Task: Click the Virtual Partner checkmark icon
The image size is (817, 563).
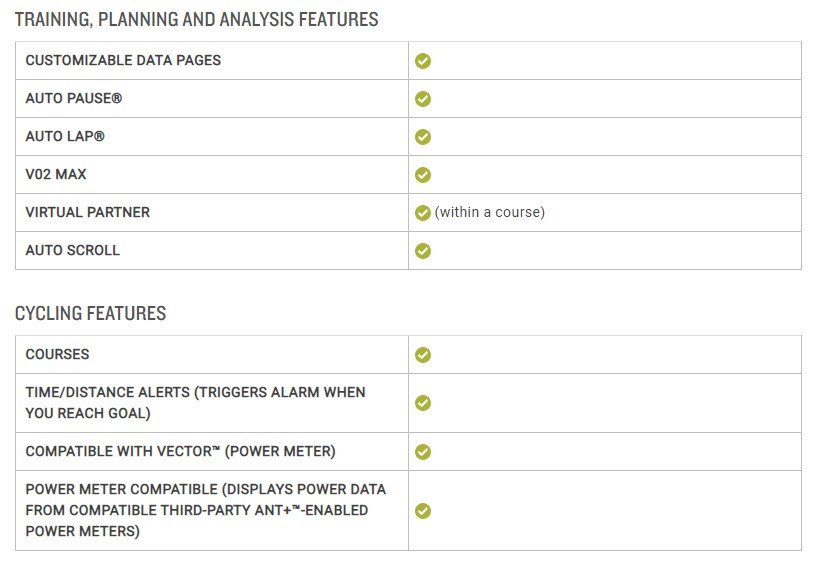Action: point(423,213)
